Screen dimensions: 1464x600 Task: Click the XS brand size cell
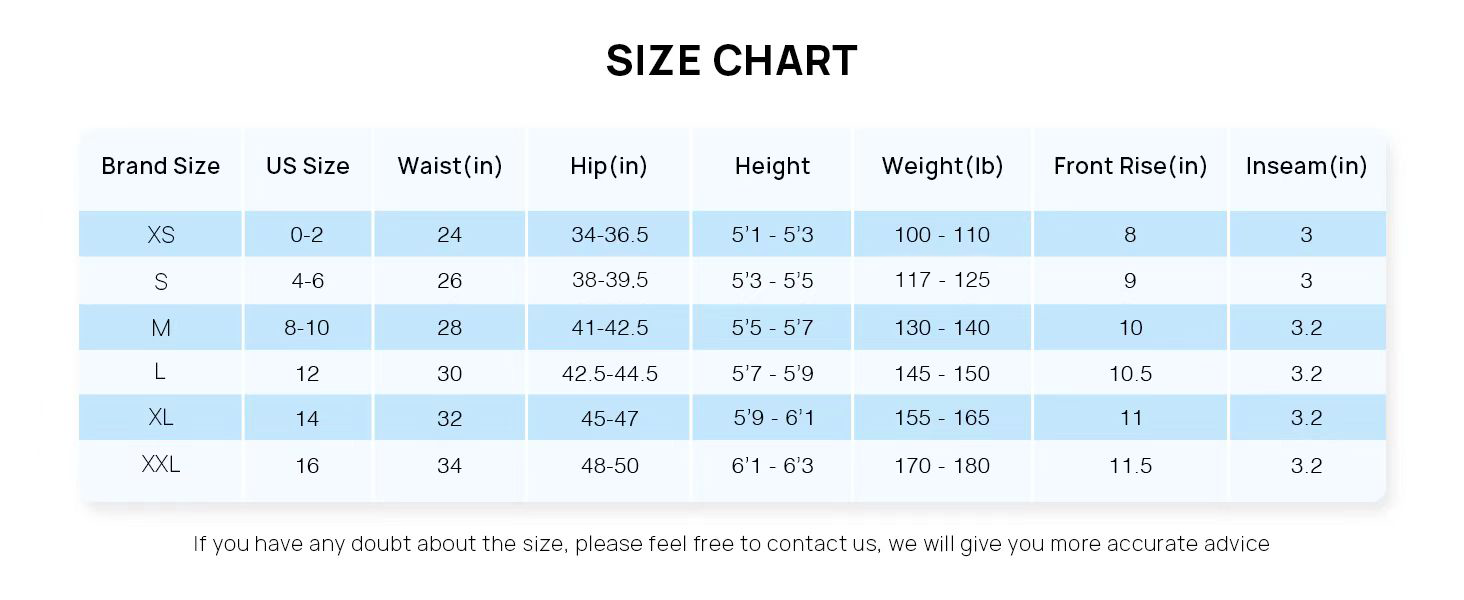(161, 235)
